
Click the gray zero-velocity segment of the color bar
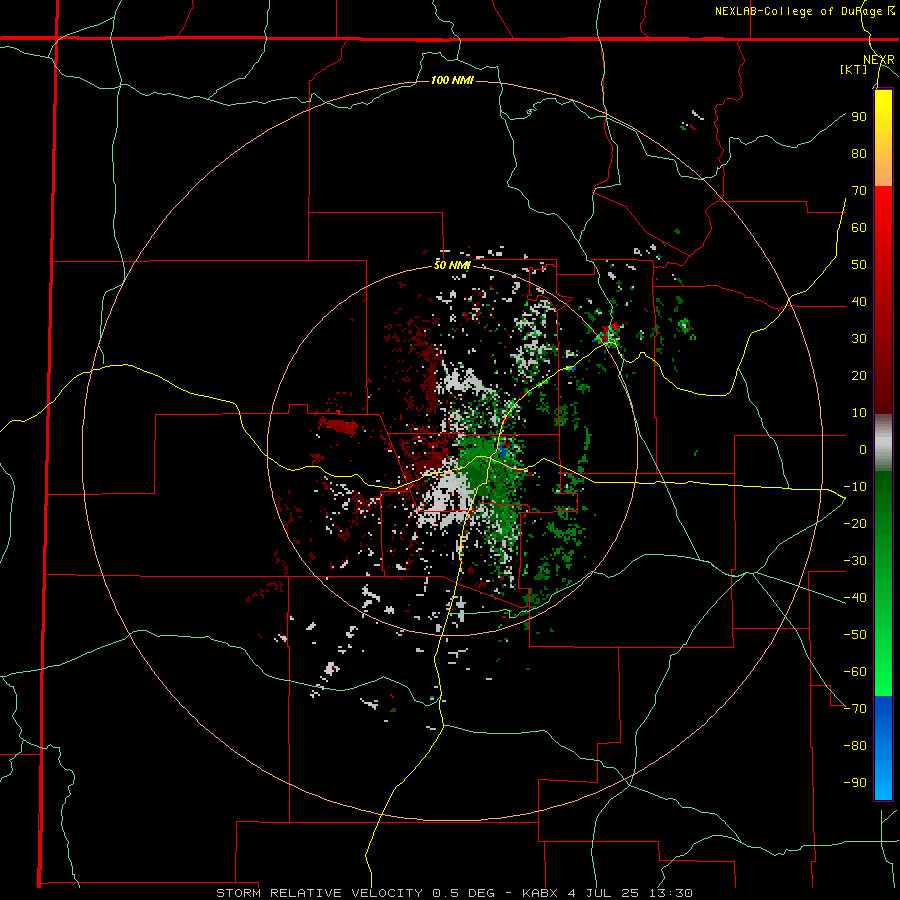[x=883, y=443]
